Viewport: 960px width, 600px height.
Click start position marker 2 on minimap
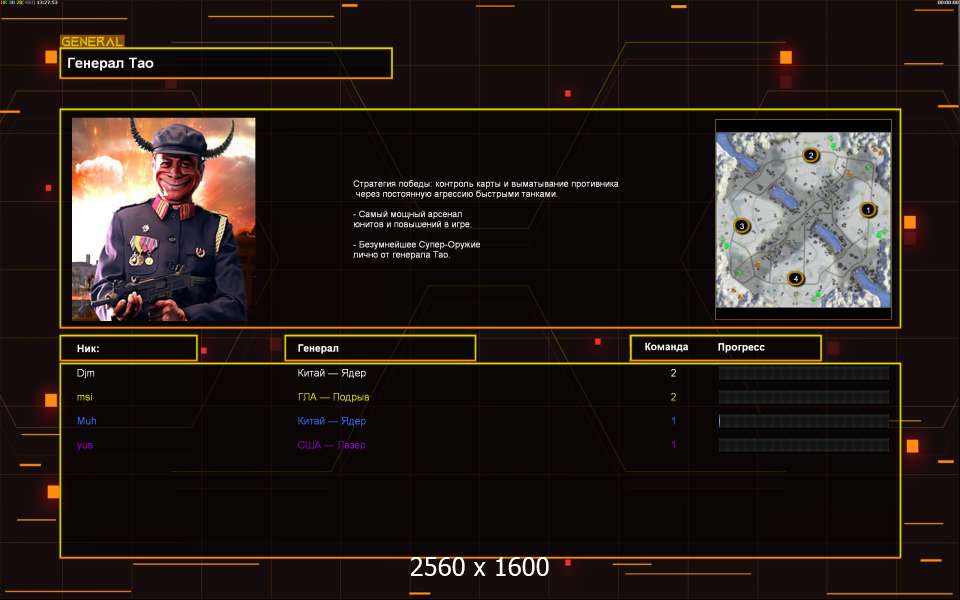point(811,155)
